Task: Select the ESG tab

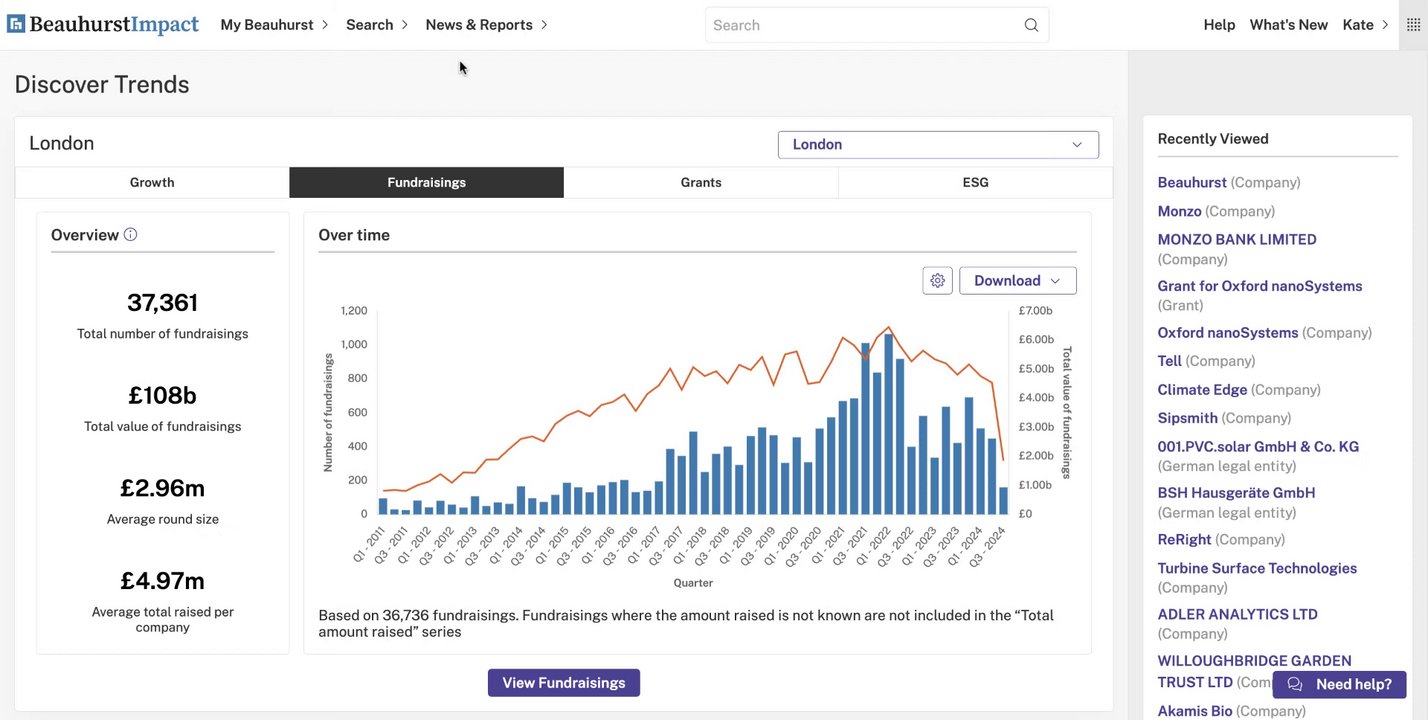Action: click(975, 183)
